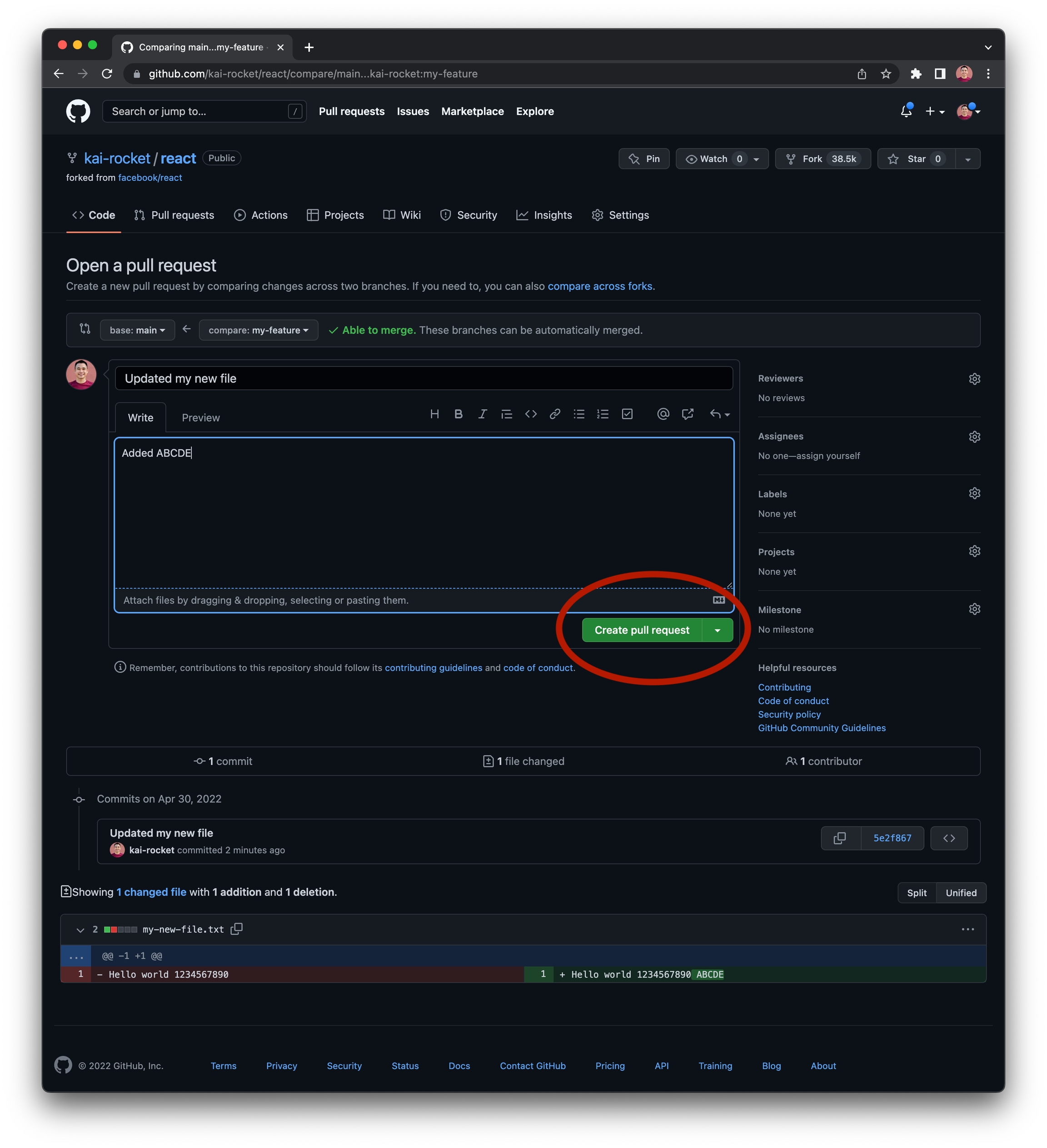Open the base: main branch dropdown
Image resolution: width=1047 pixels, height=1148 pixels.
[137, 330]
